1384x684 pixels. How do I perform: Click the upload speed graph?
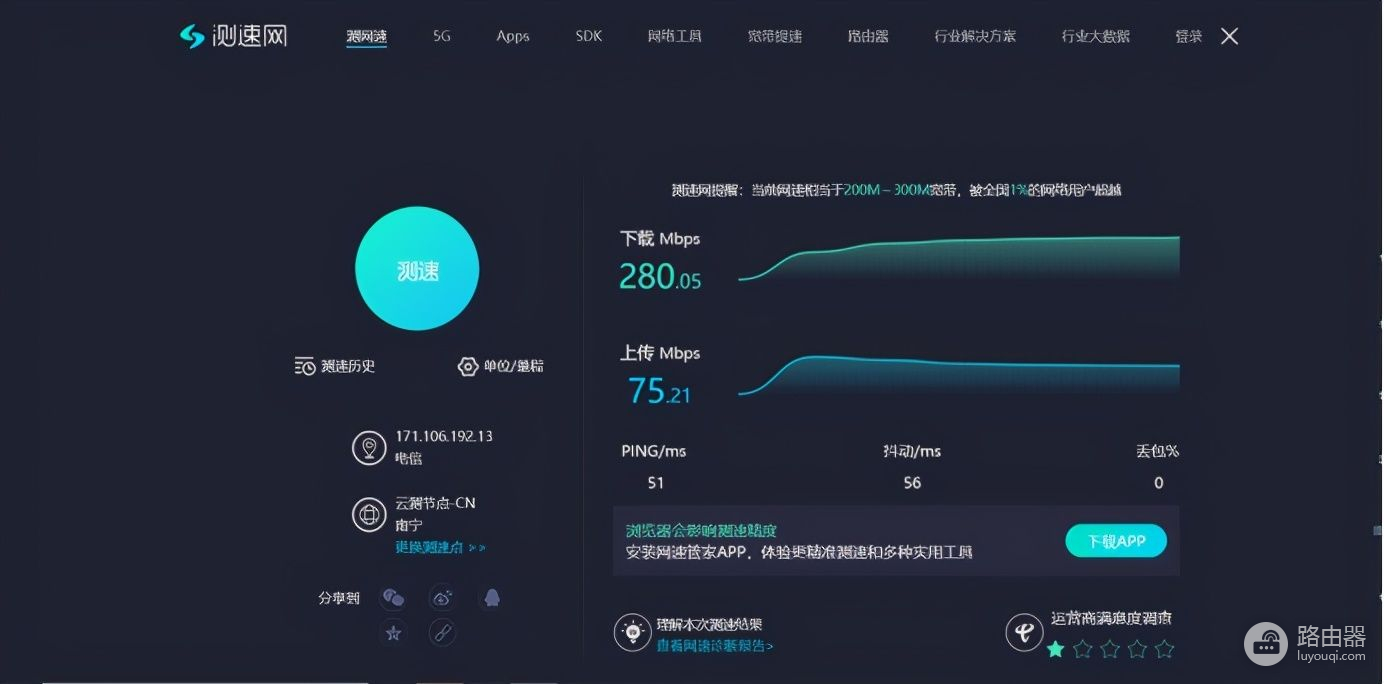(x=959, y=376)
